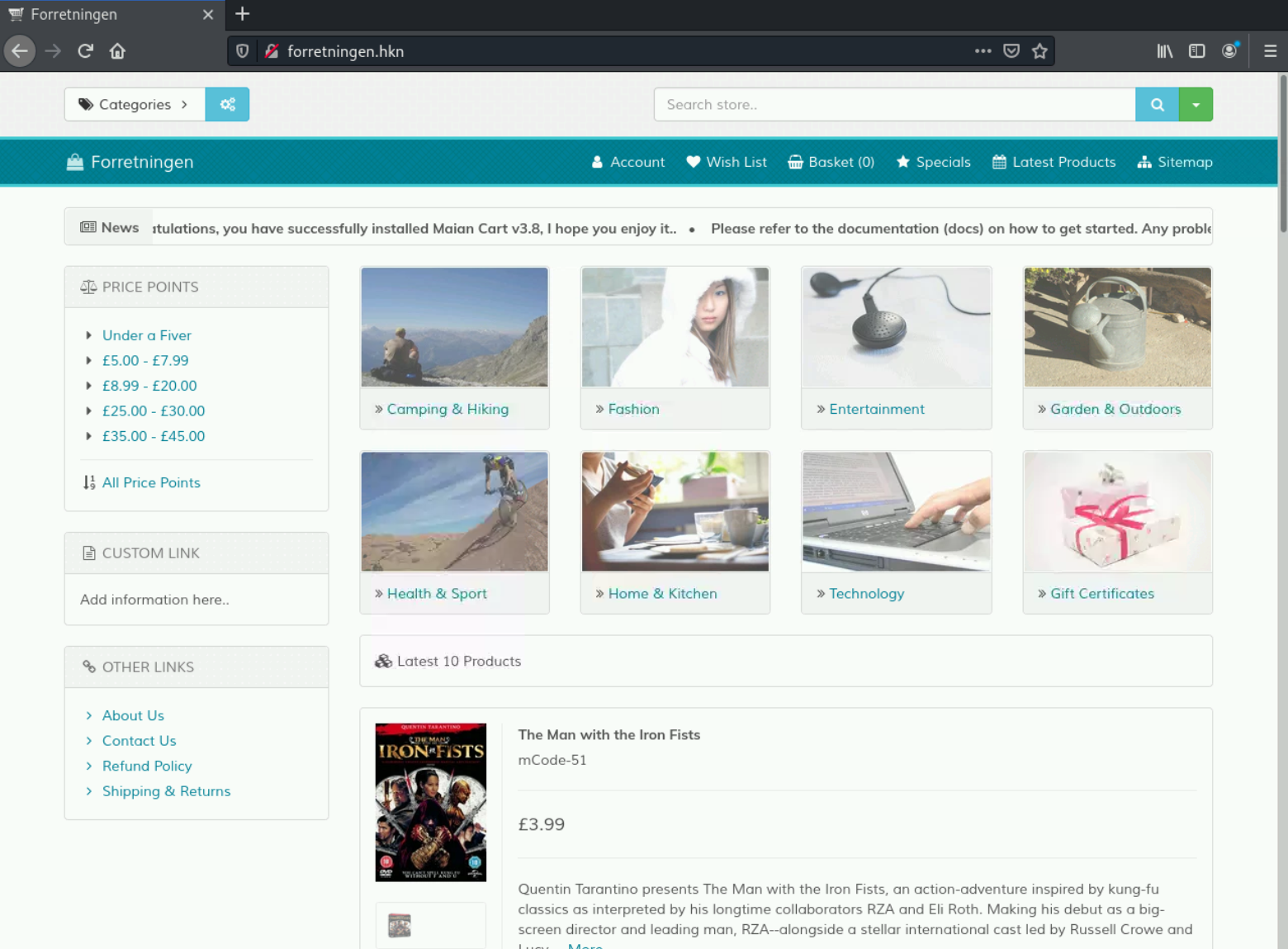The width and height of the screenshot is (1288, 949).
Task: Click the blue search magnifier button
Action: pyautogui.click(x=1156, y=105)
